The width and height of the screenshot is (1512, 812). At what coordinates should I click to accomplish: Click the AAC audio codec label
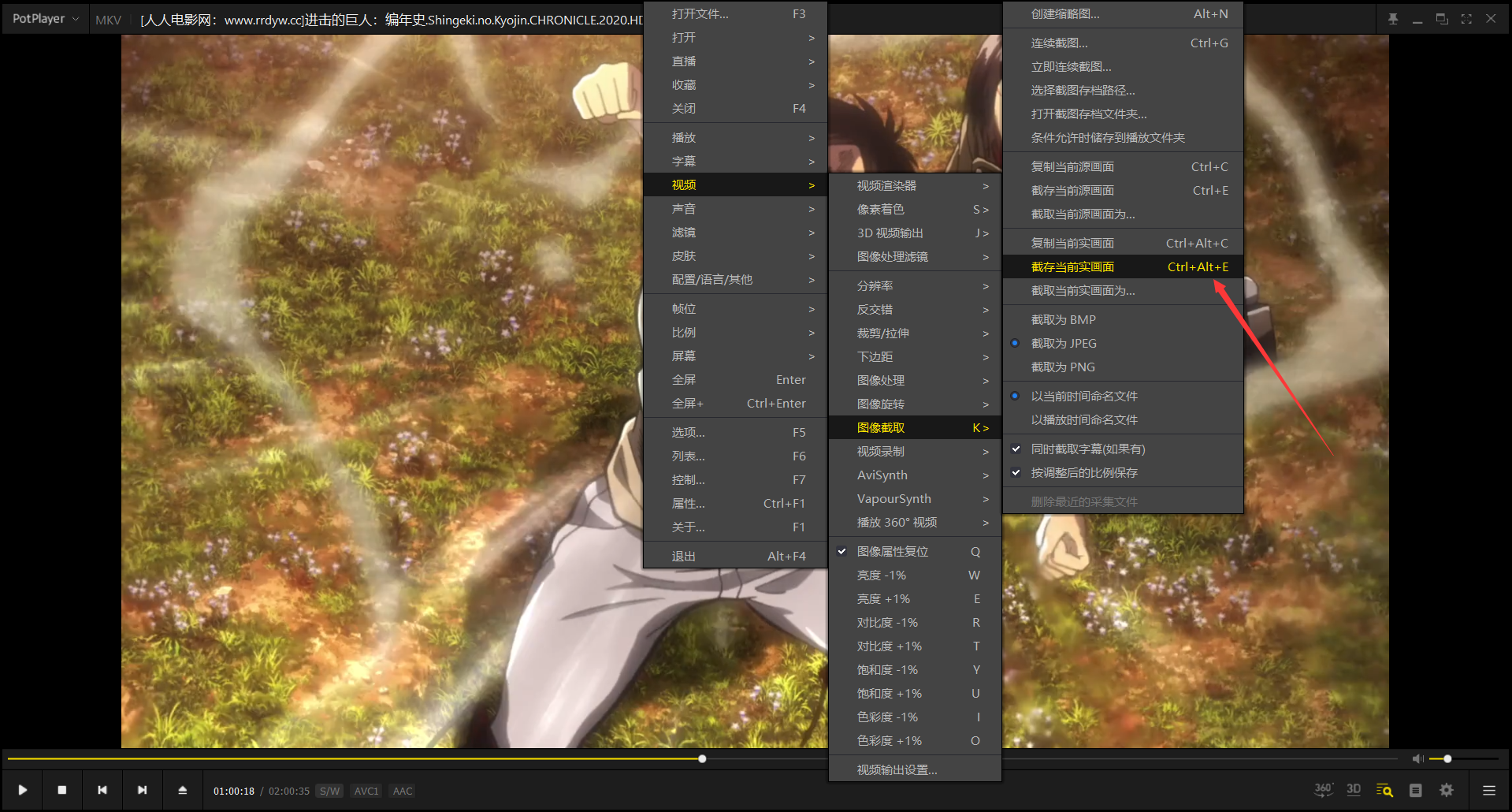pyautogui.click(x=403, y=791)
